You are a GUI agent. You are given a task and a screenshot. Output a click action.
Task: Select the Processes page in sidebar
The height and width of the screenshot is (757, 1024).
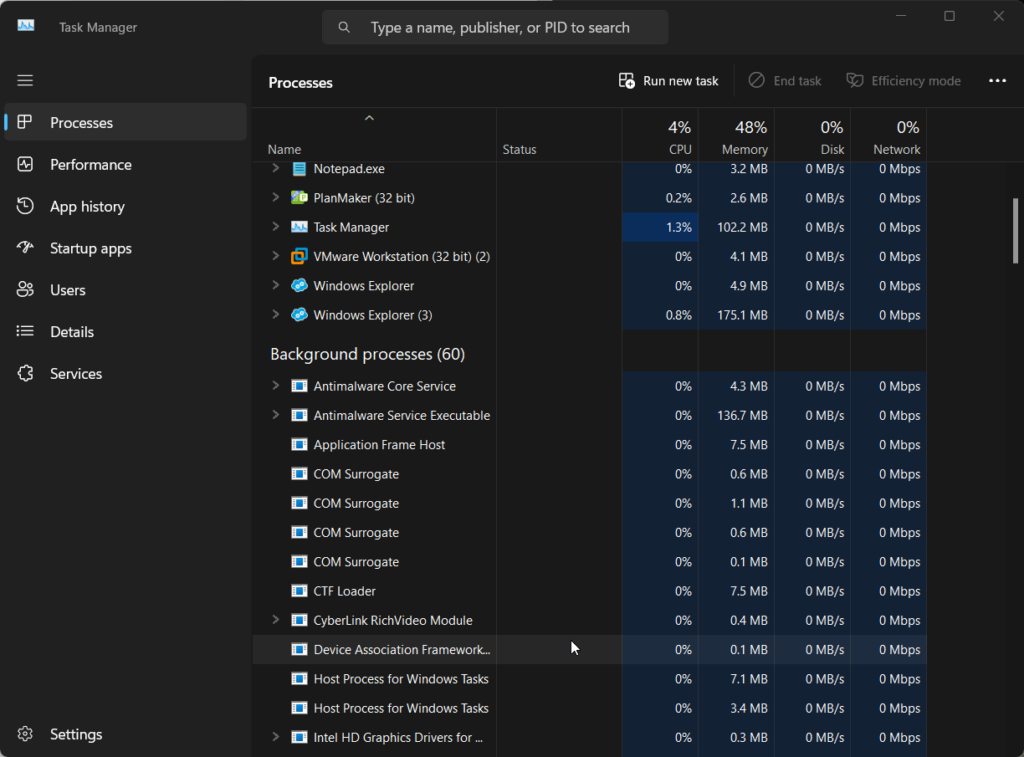82,123
